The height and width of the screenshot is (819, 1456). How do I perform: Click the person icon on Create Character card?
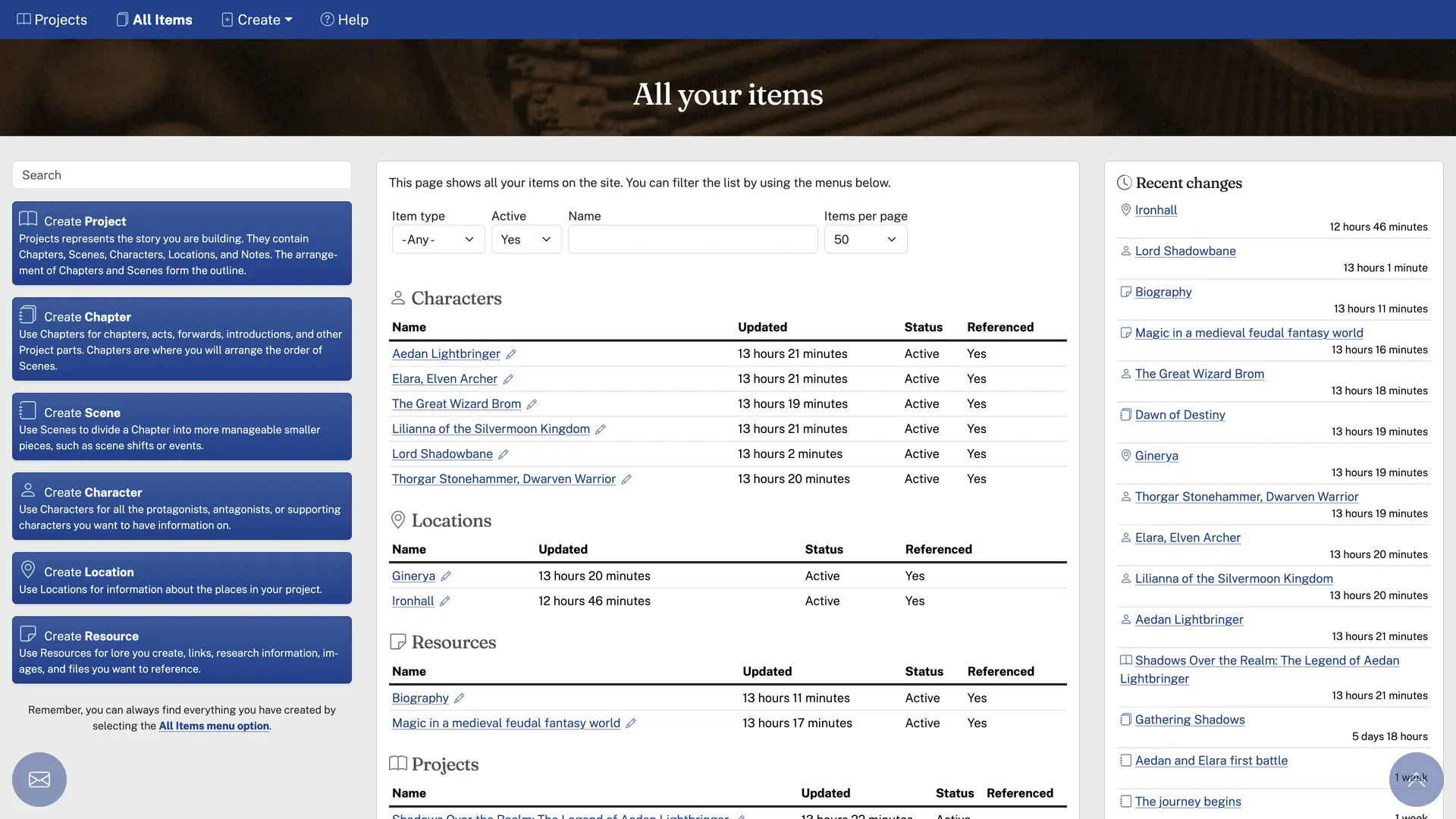click(28, 490)
